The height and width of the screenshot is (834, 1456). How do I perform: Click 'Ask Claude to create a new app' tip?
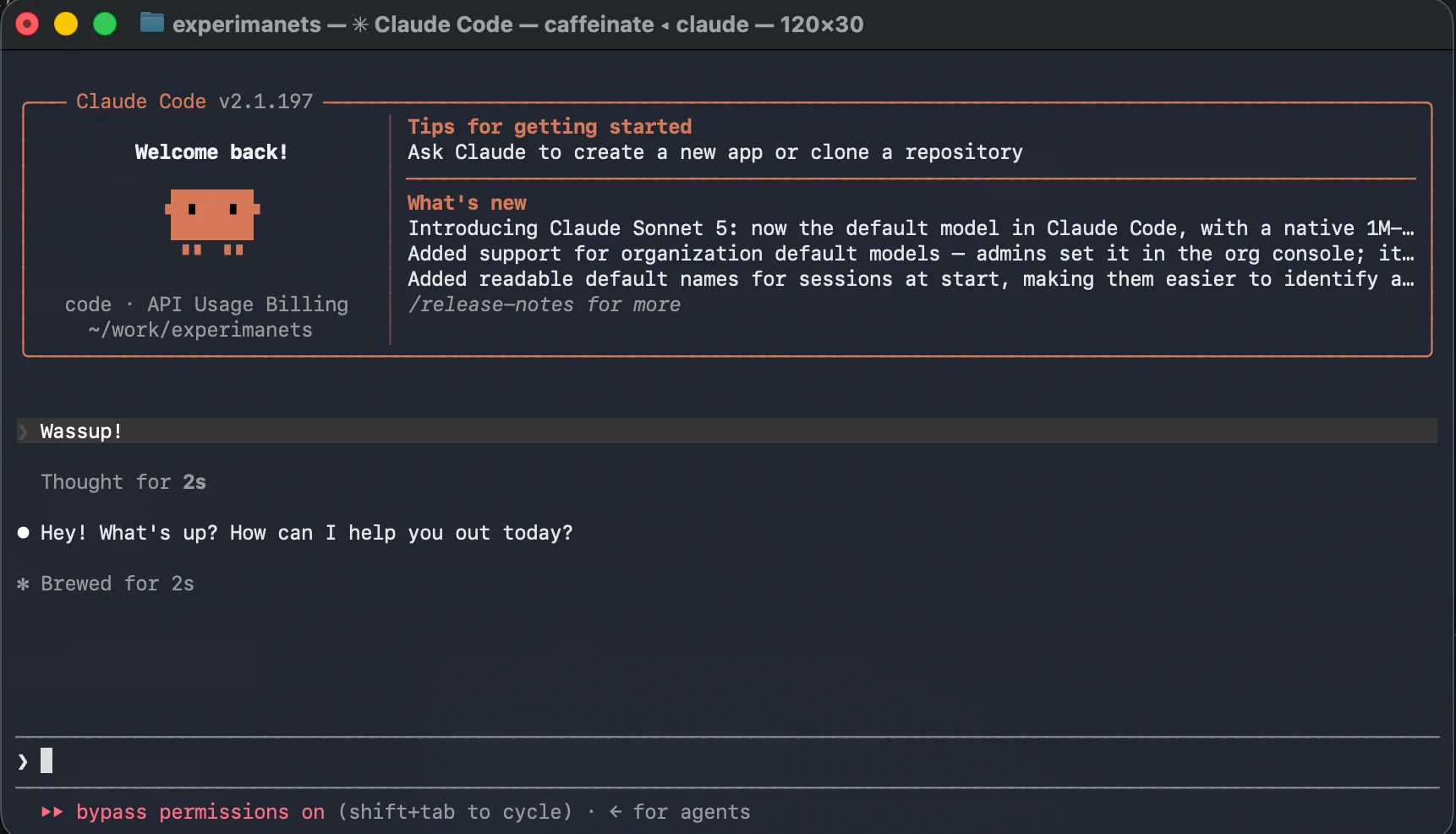tap(715, 152)
